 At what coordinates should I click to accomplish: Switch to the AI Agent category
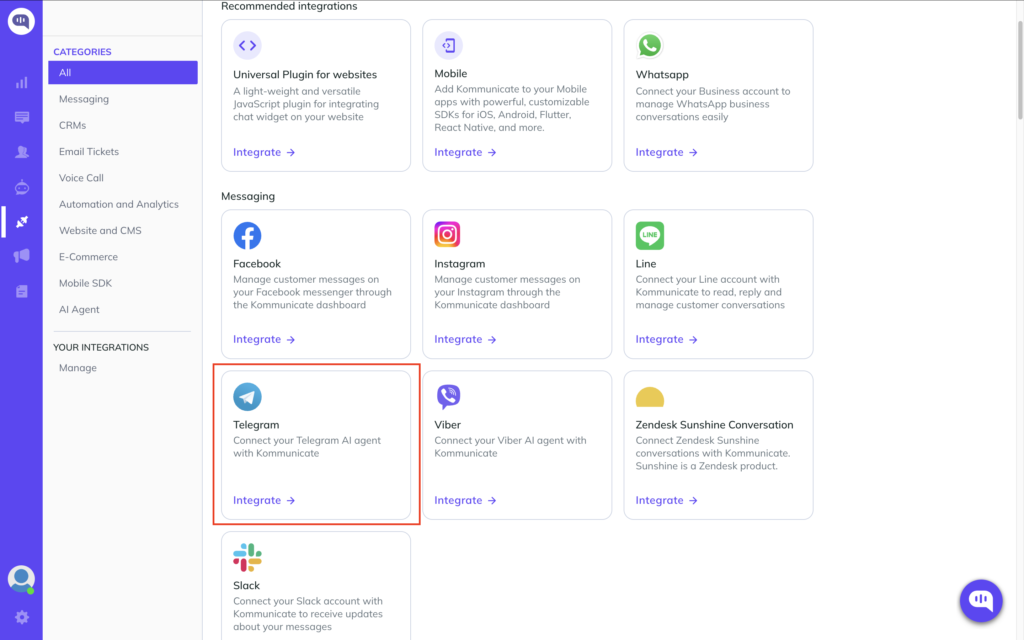click(79, 310)
